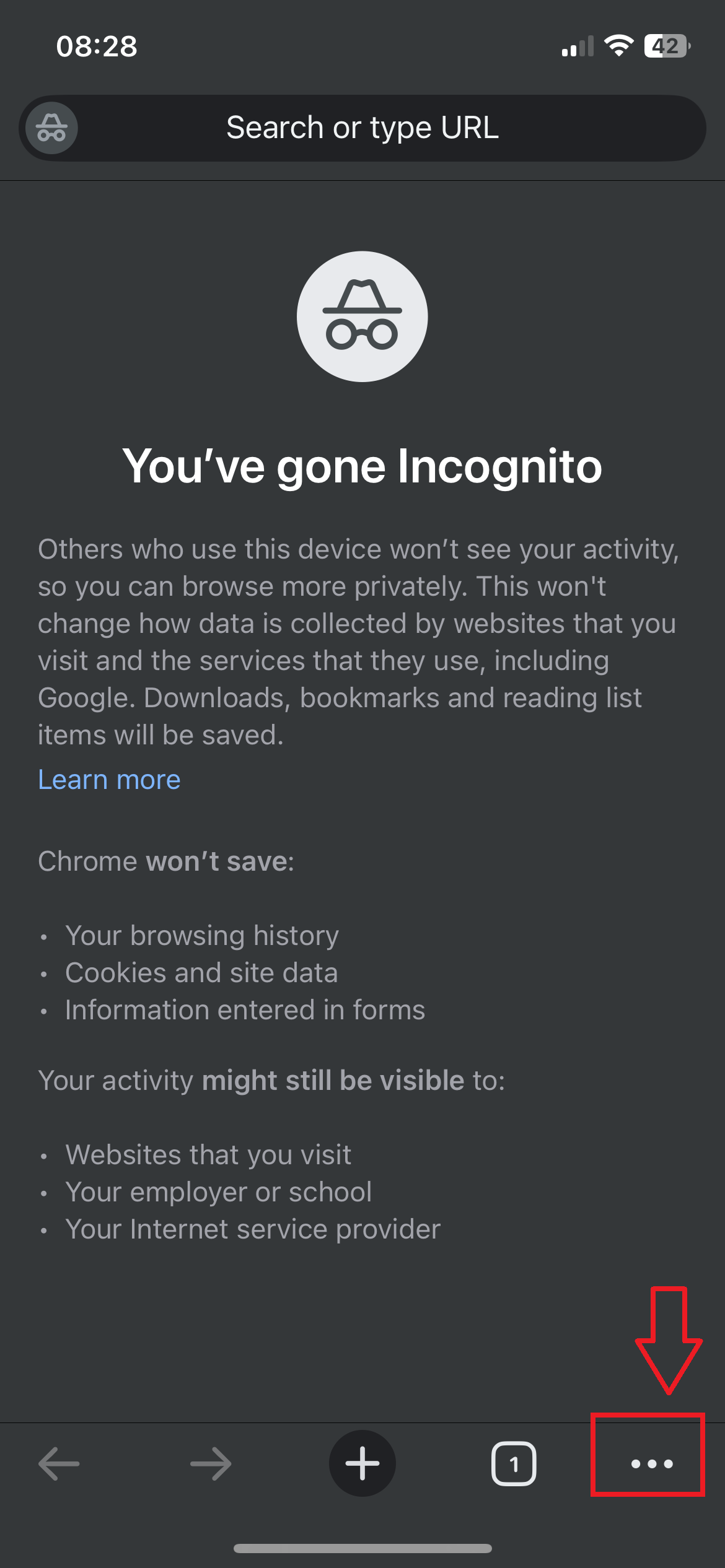Tap 'Information entered in forms' text
This screenshot has width=725, height=1568.
(x=245, y=1010)
